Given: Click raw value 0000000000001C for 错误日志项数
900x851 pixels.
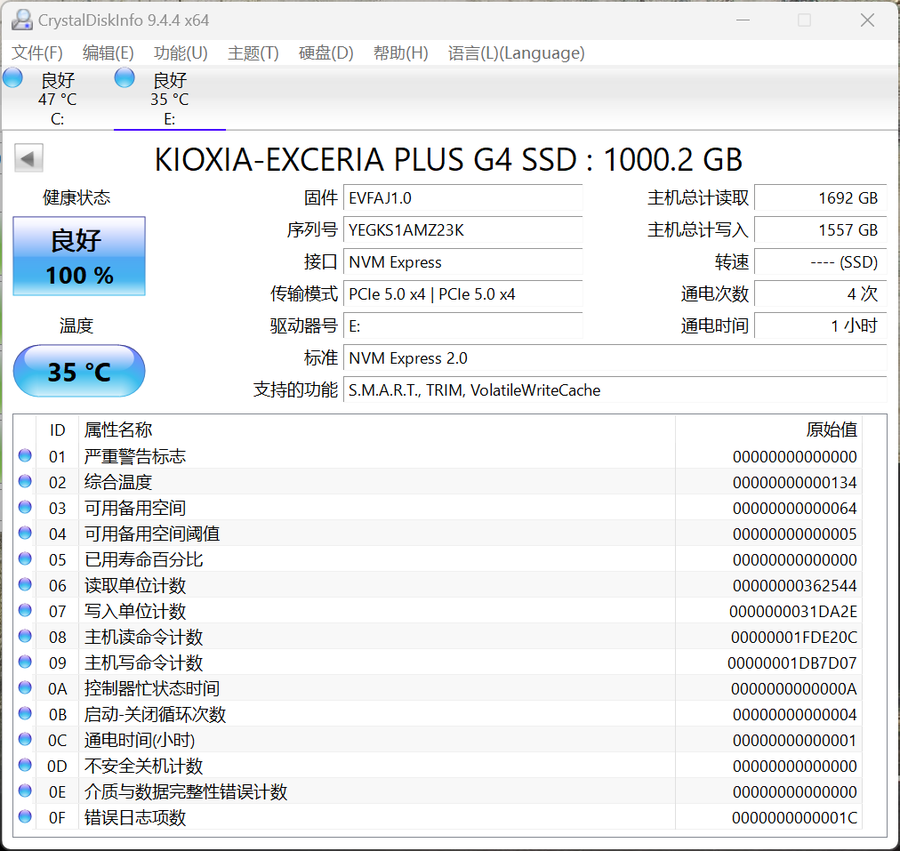Looking at the screenshot, I should (x=794, y=818).
